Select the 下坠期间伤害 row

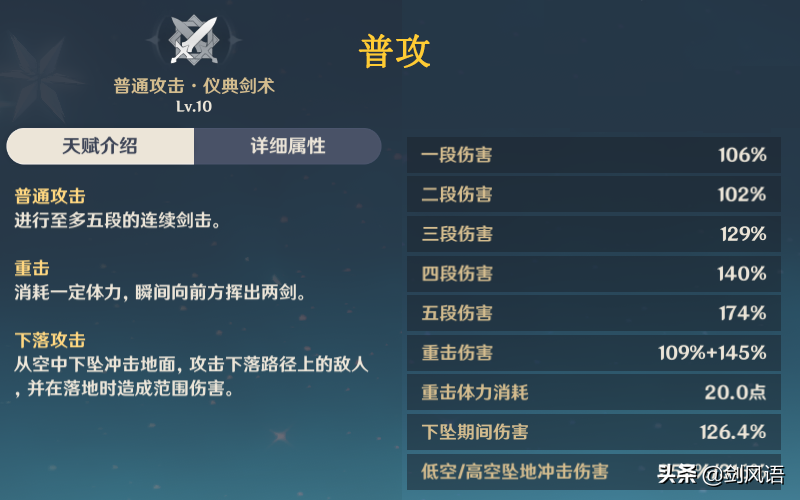click(594, 432)
